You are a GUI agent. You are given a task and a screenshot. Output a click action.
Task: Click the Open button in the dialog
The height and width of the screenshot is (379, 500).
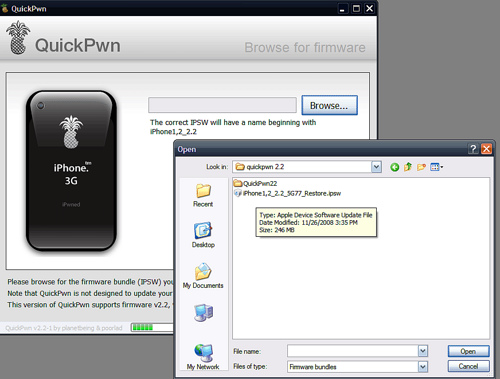coord(468,351)
